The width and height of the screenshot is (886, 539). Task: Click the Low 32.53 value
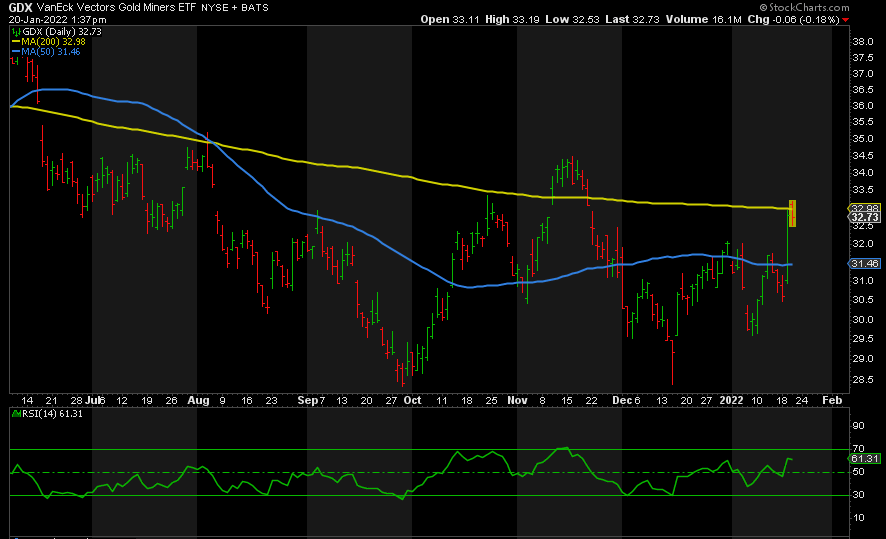click(x=572, y=19)
